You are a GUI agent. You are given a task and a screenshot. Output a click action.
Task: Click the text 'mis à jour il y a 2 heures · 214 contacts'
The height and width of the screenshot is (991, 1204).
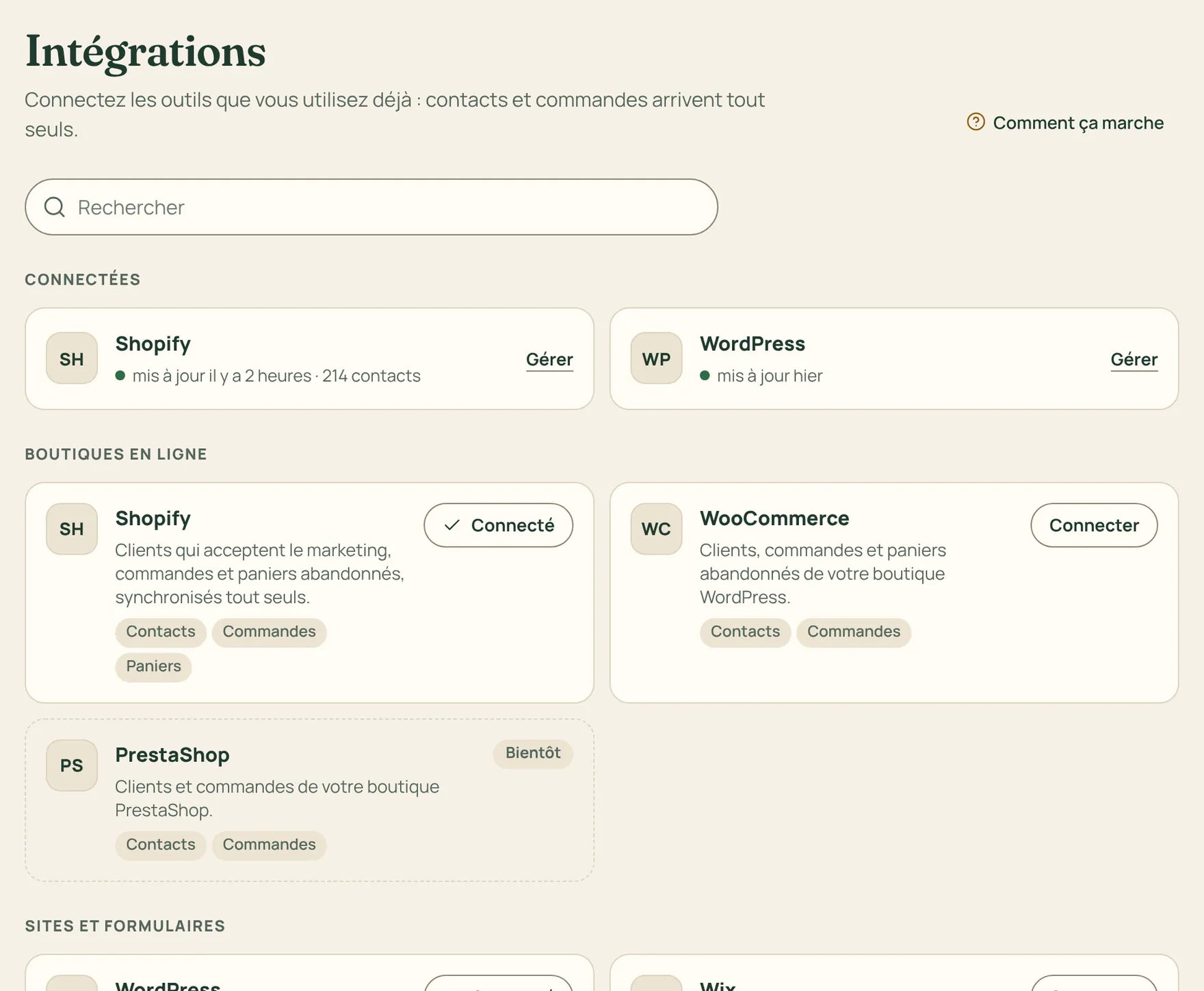(x=276, y=376)
